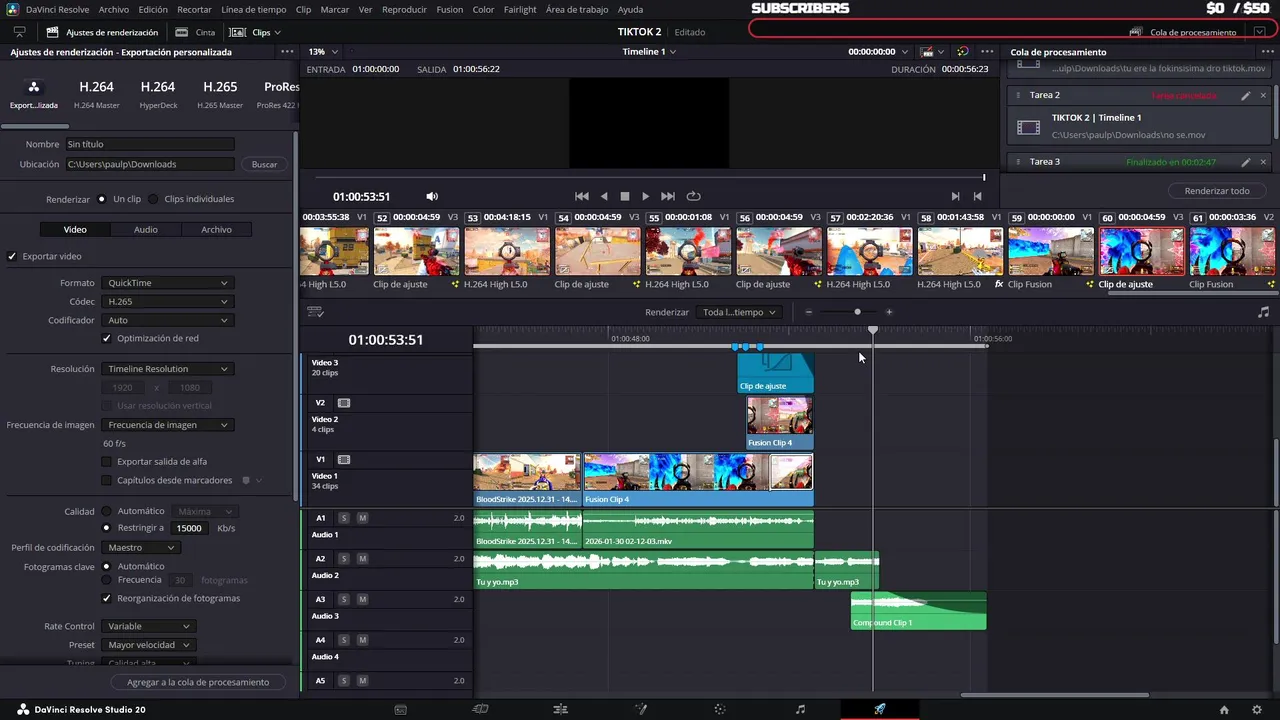Open the Reproducir menu
Screen dimensions: 1280x720
(x=404, y=9)
